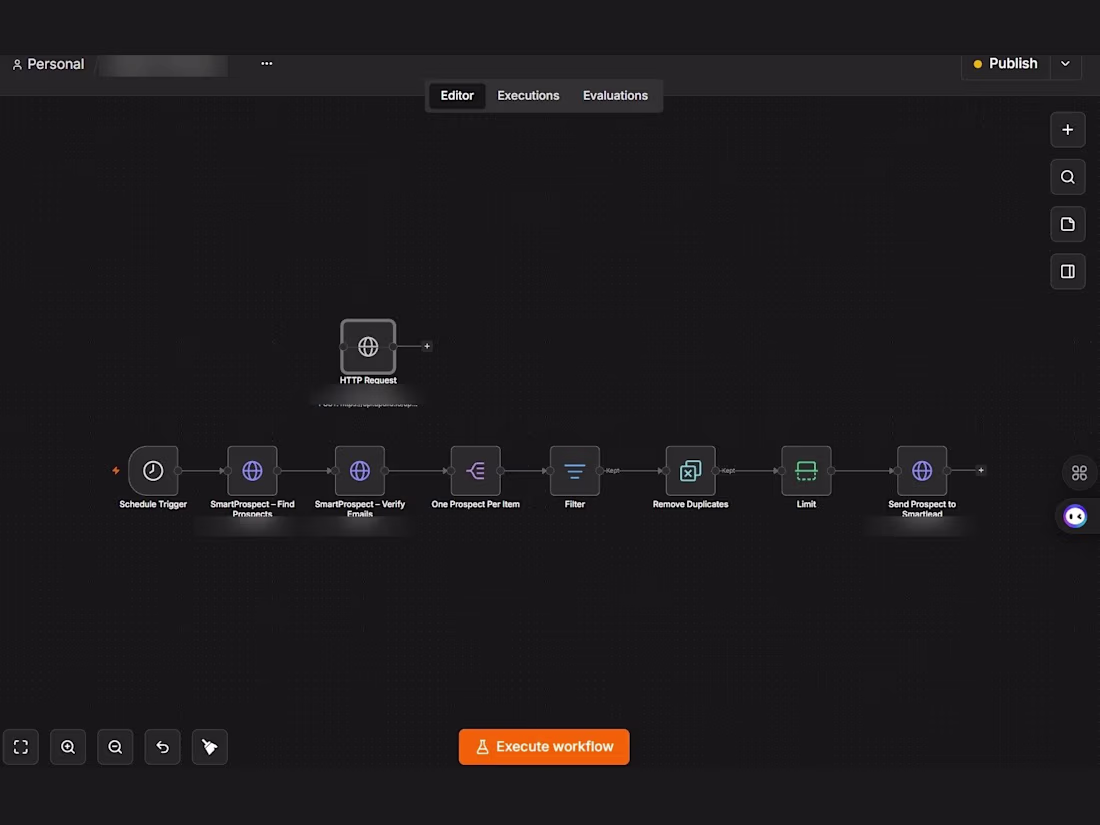
Task: Expand the Publish dropdown arrow
Action: [1065, 64]
